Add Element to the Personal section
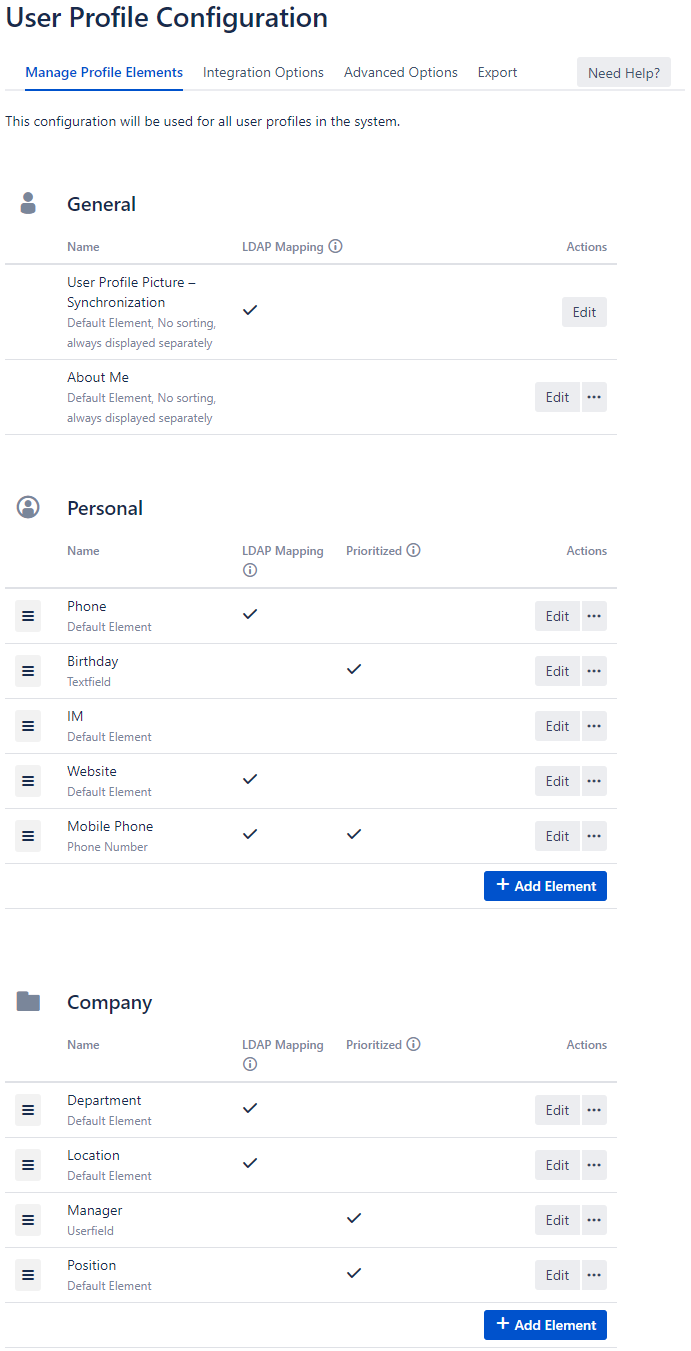This screenshot has height=1351, width=691. pyautogui.click(x=545, y=886)
